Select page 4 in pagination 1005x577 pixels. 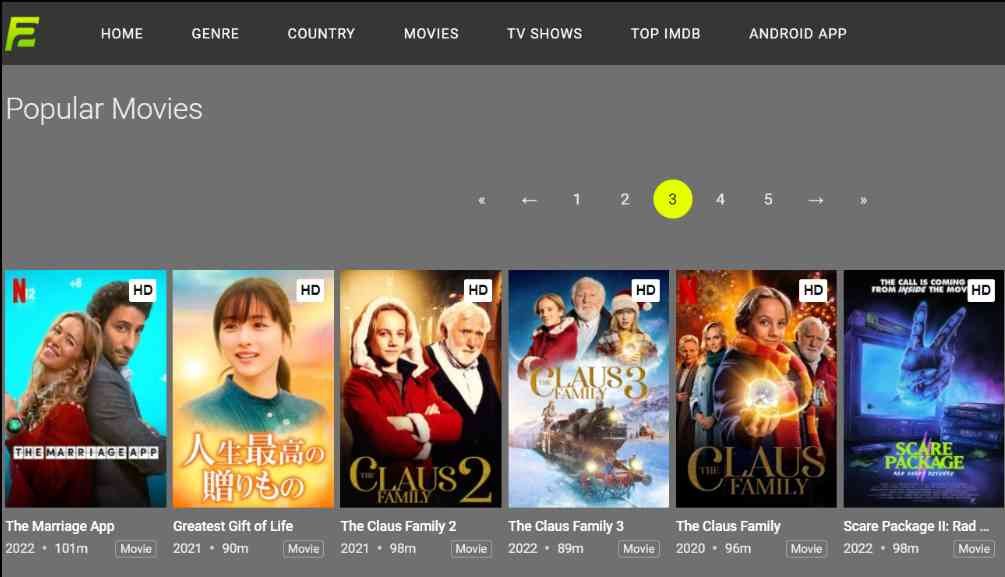[x=720, y=199]
